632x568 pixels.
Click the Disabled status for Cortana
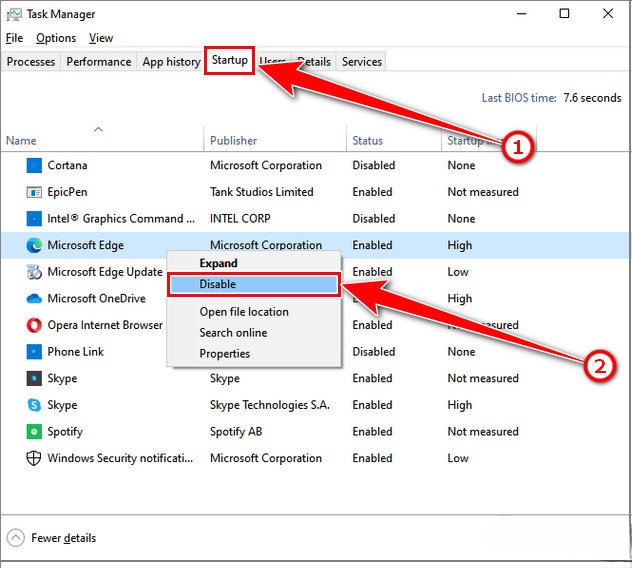374,165
